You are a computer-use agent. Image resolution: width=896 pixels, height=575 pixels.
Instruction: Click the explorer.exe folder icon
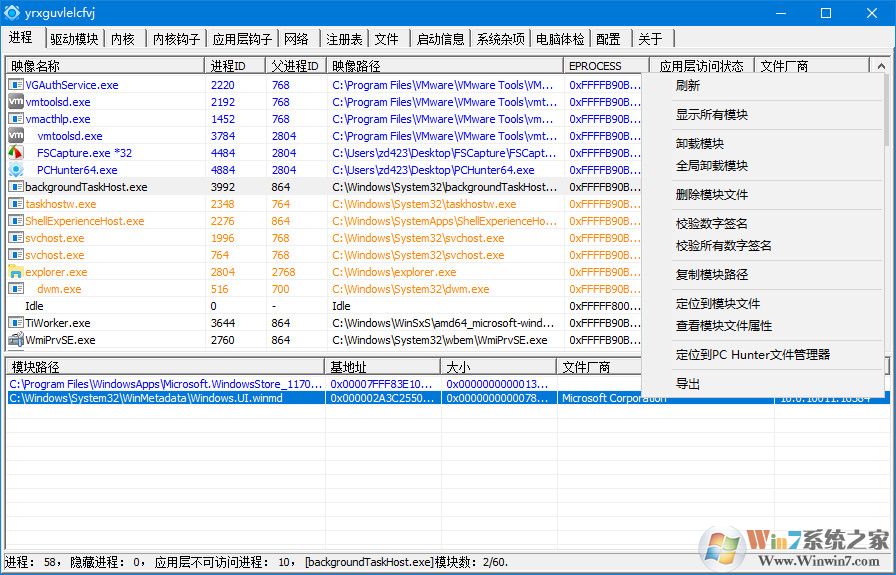coord(16,272)
